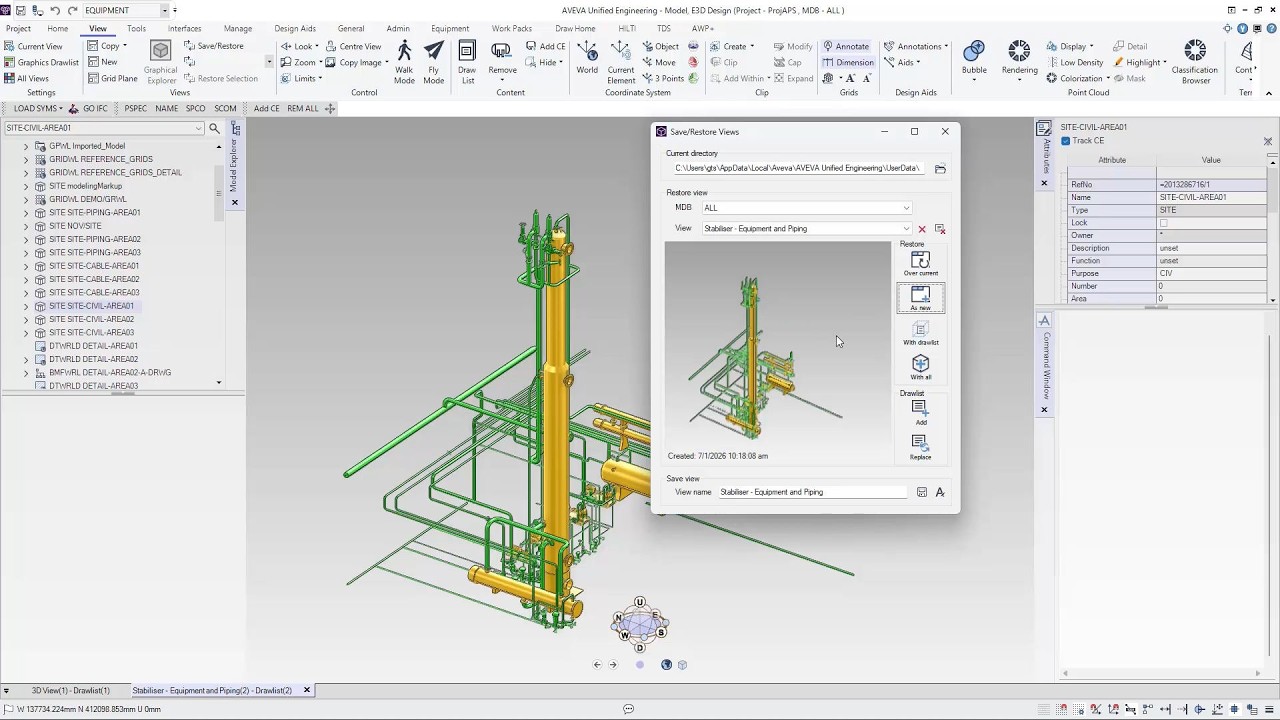The image size is (1280, 720).
Task: Save the view with the disk icon
Action: point(922,492)
